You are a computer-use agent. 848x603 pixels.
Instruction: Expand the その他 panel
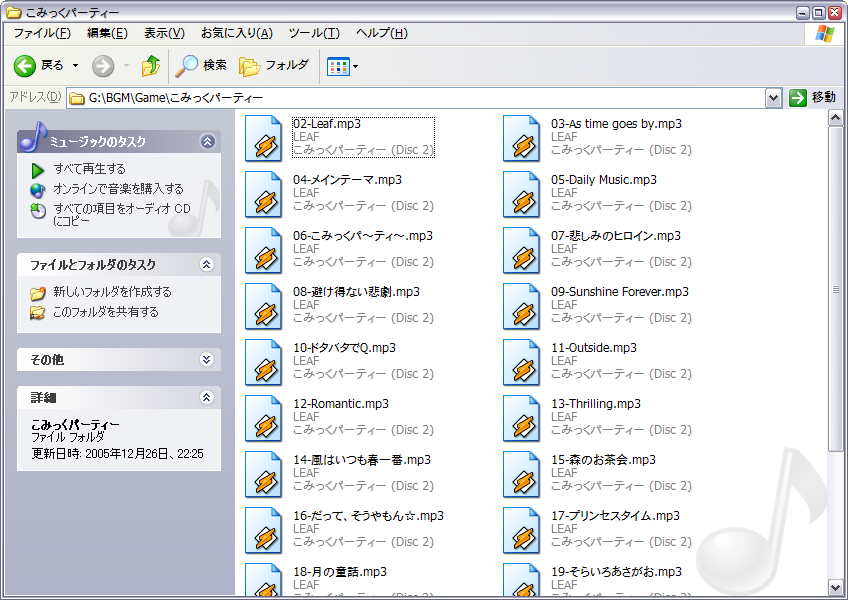(207, 360)
